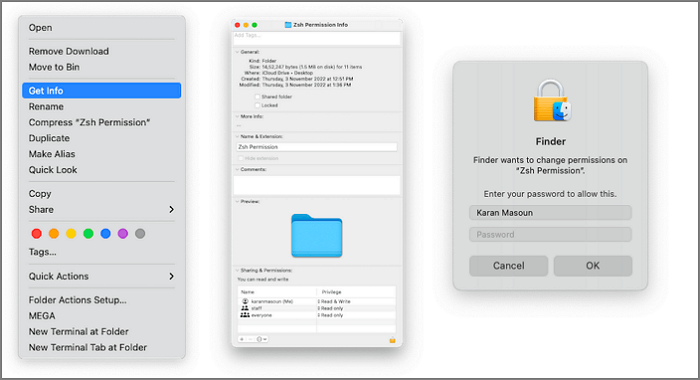Open the action gear menu below the permissions list
This screenshot has height=380, width=700.
tap(262, 339)
